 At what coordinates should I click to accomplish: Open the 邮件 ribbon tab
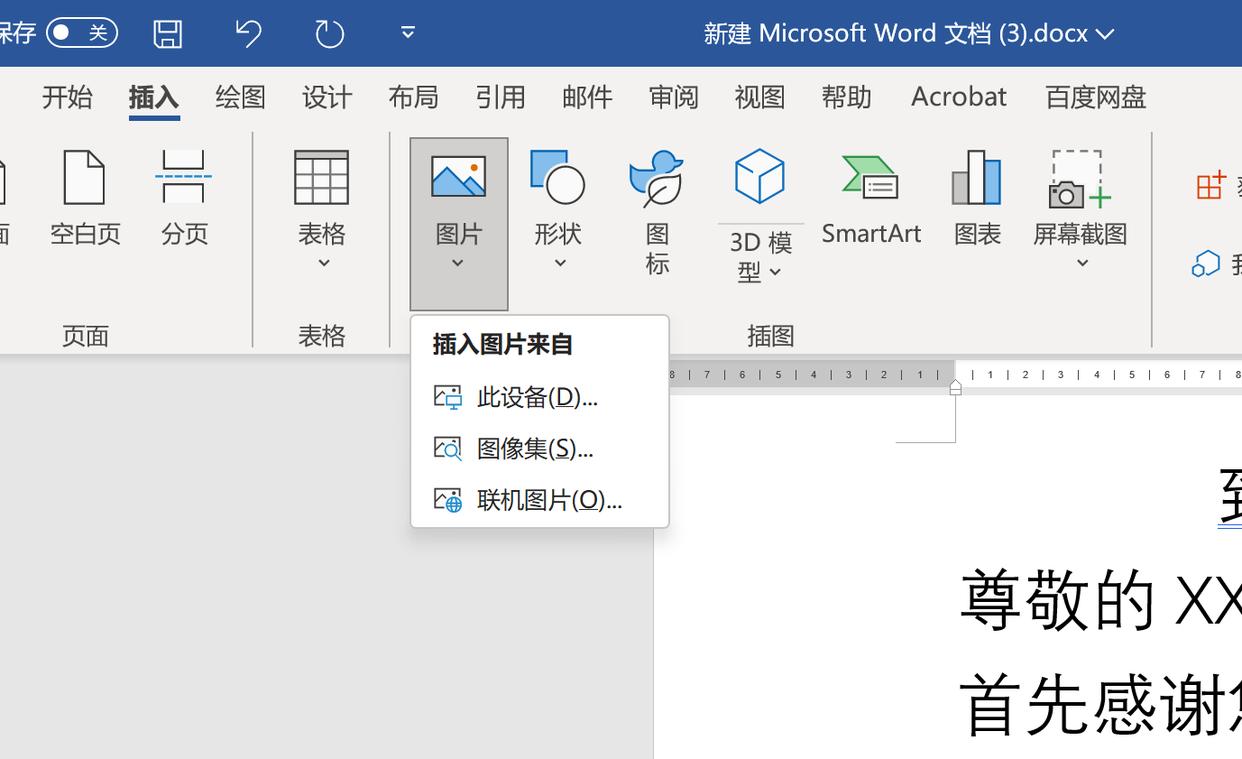(587, 97)
